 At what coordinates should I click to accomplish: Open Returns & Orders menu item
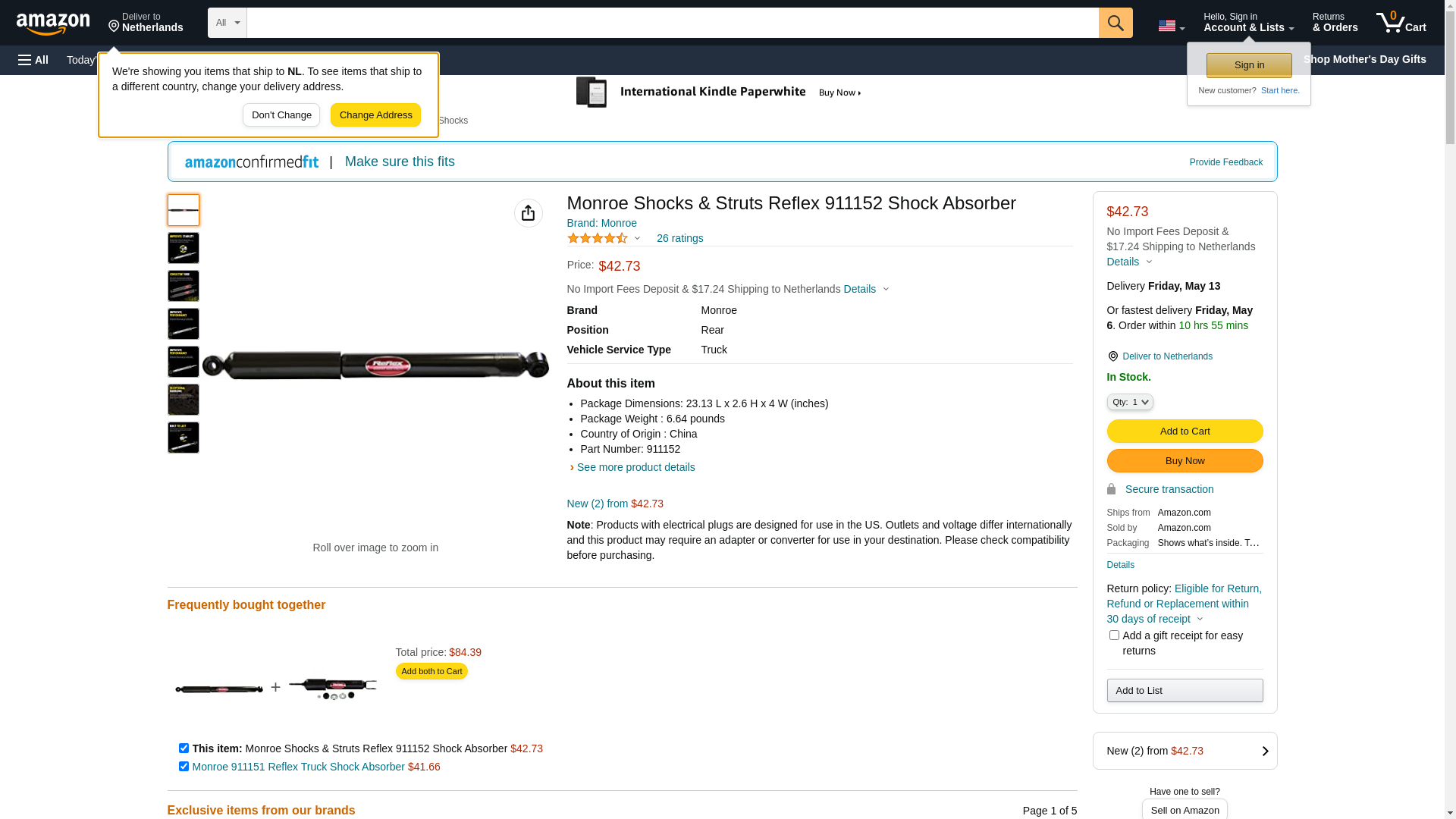[1335, 23]
